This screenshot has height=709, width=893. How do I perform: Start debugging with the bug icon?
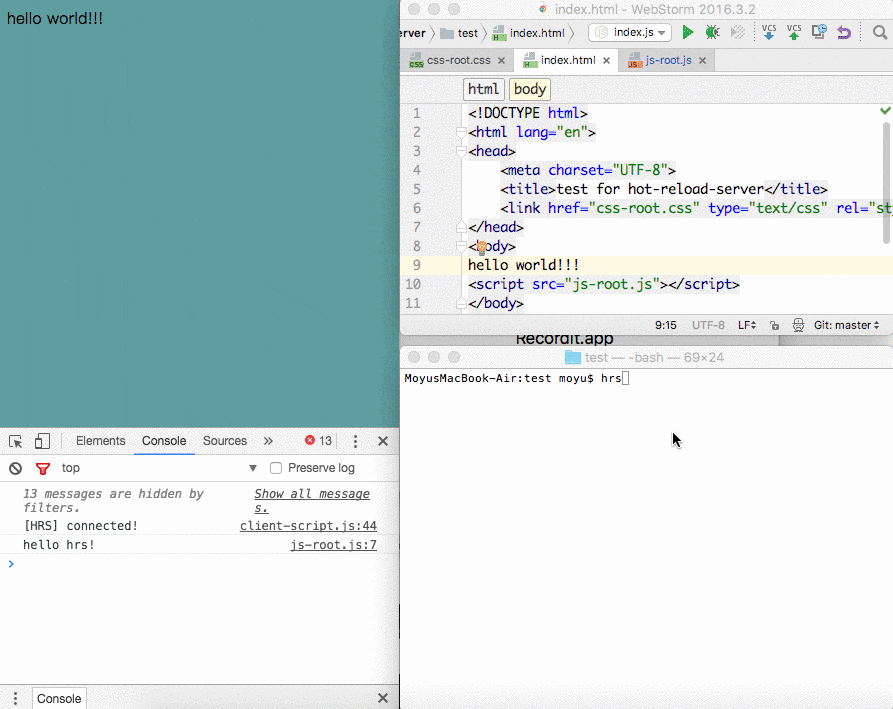pos(712,32)
